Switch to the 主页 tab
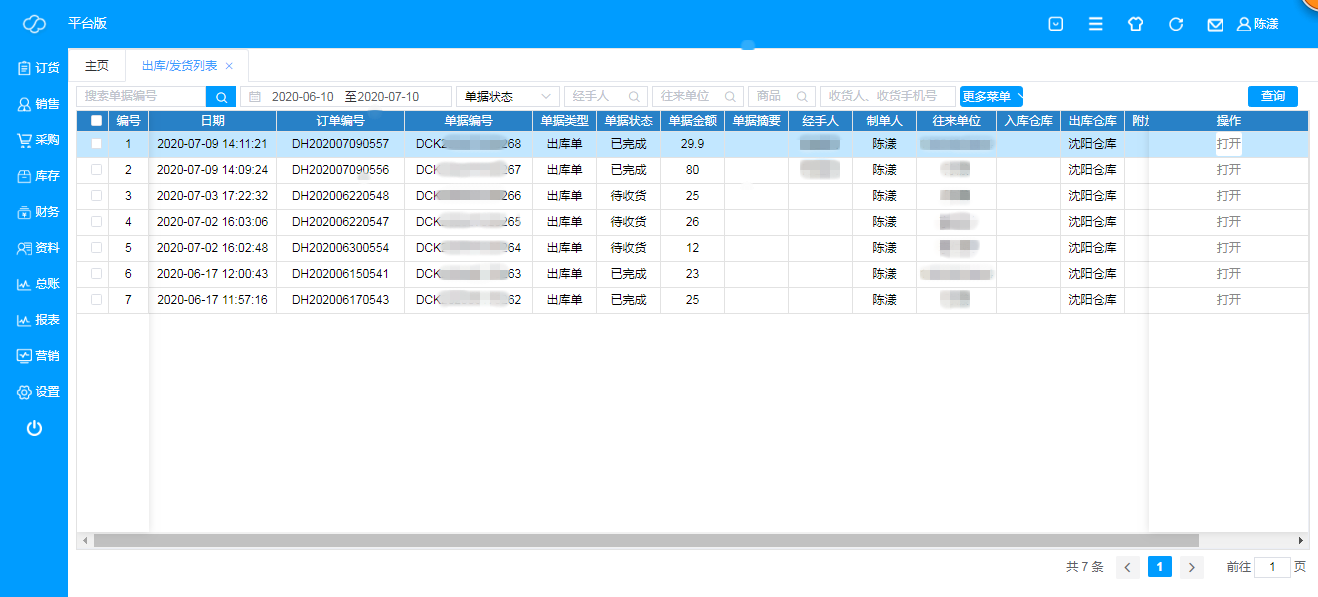 coord(97,66)
